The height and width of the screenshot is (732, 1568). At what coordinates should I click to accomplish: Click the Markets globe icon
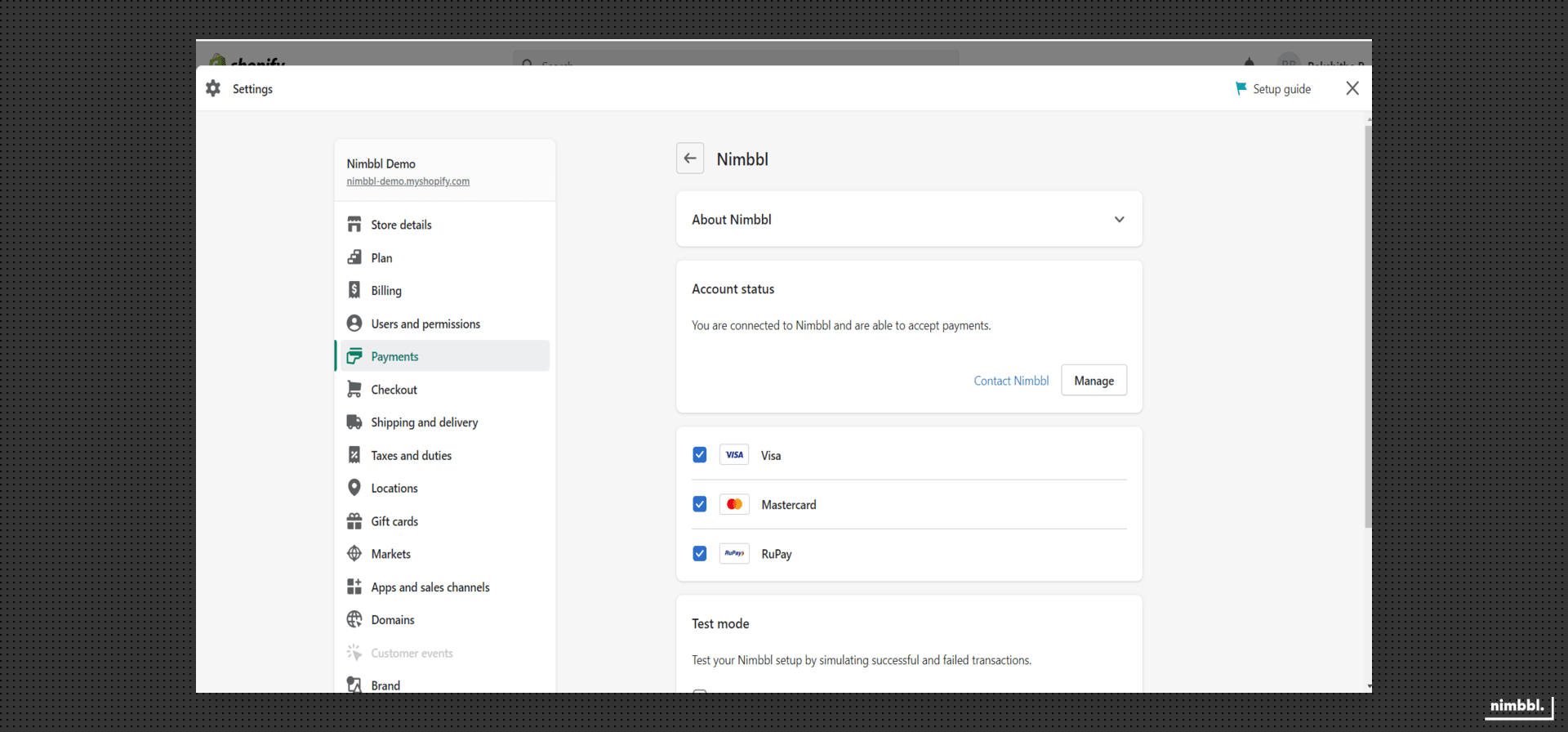point(354,554)
